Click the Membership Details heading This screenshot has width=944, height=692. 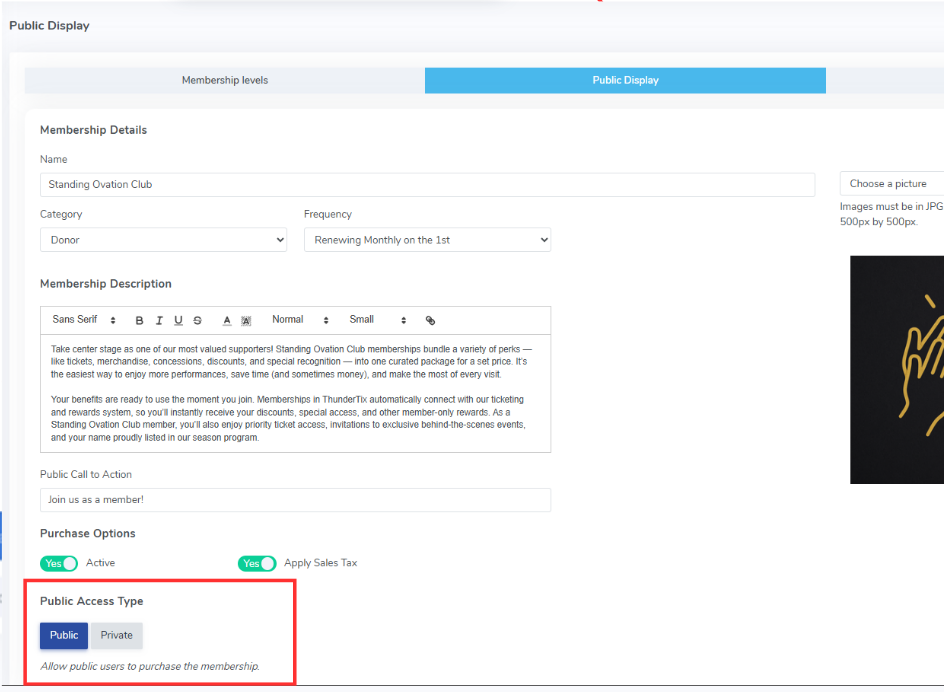click(x=93, y=130)
